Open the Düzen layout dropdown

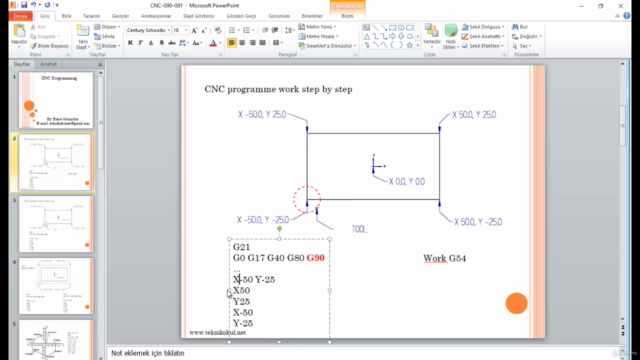(x=107, y=27)
